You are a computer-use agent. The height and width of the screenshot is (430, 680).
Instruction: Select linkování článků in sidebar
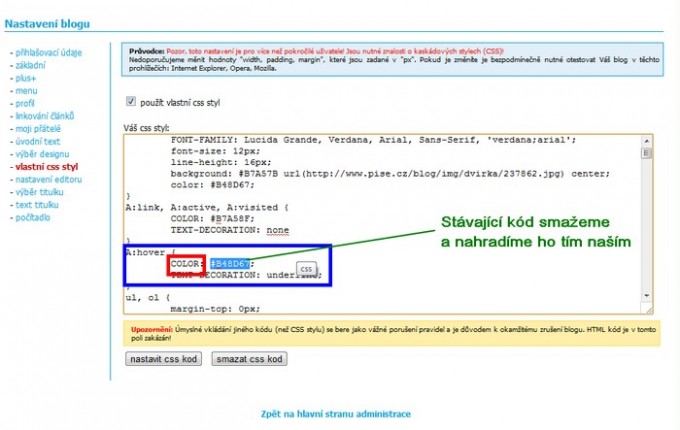[44, 116]
